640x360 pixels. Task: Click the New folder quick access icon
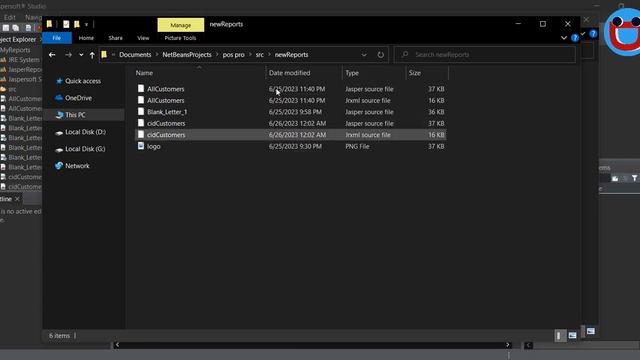click(x=77, y=24)
